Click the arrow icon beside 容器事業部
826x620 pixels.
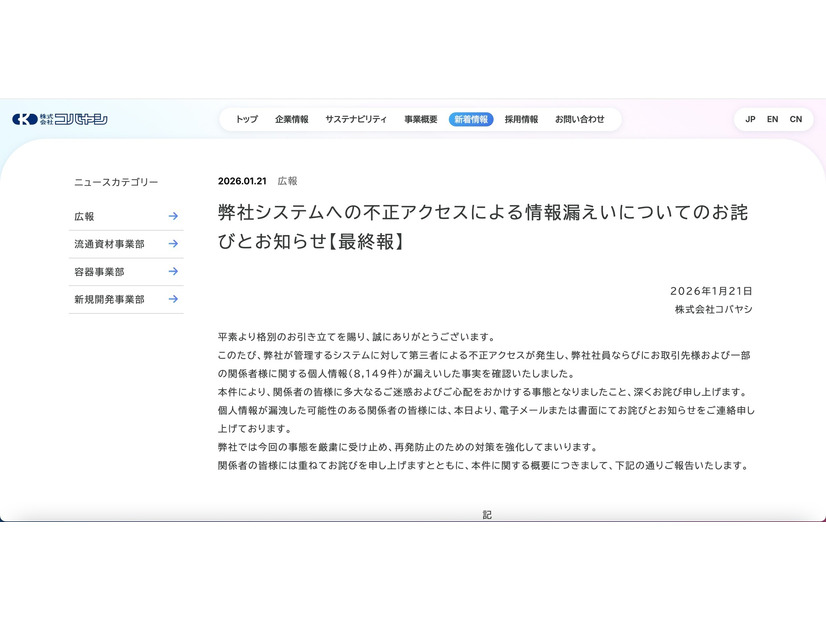point(173,271)
